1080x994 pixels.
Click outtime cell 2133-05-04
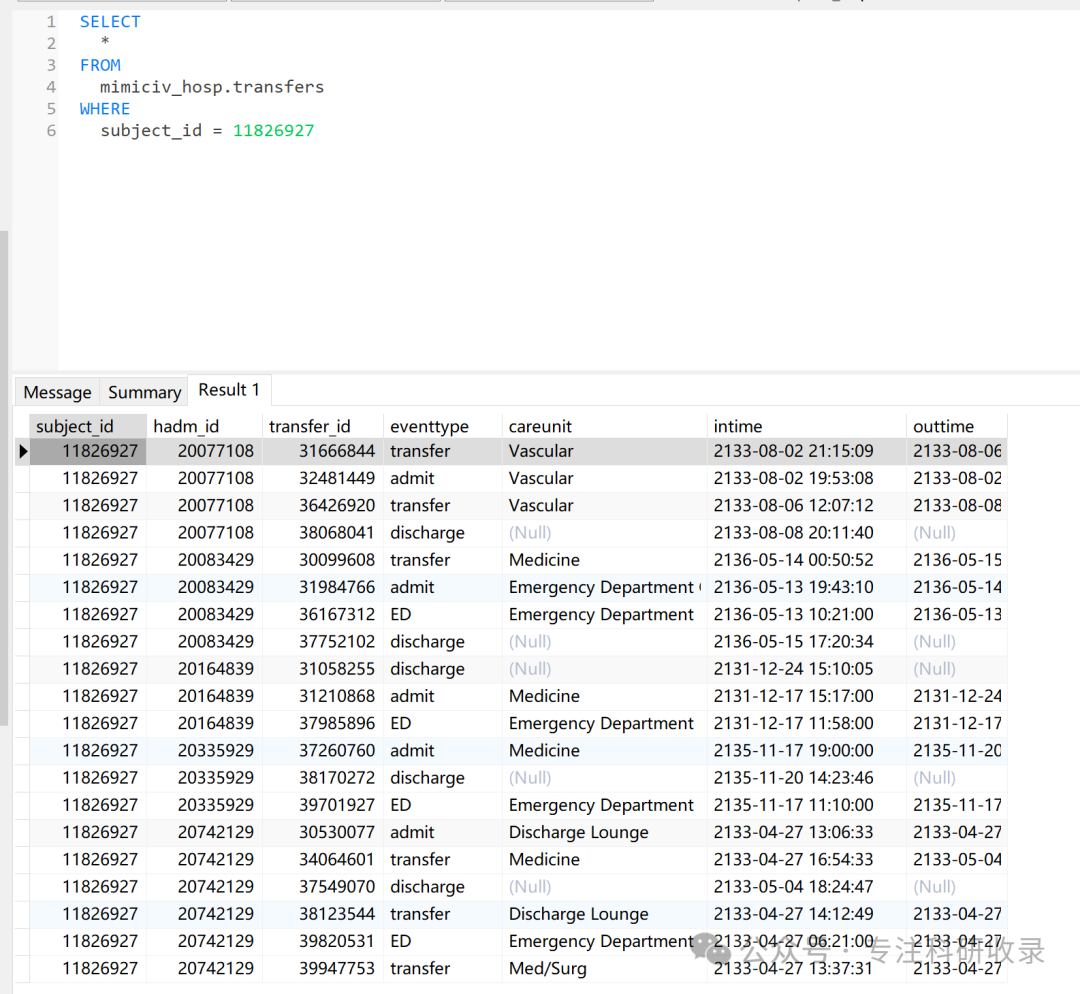click(x=957, y=860)
